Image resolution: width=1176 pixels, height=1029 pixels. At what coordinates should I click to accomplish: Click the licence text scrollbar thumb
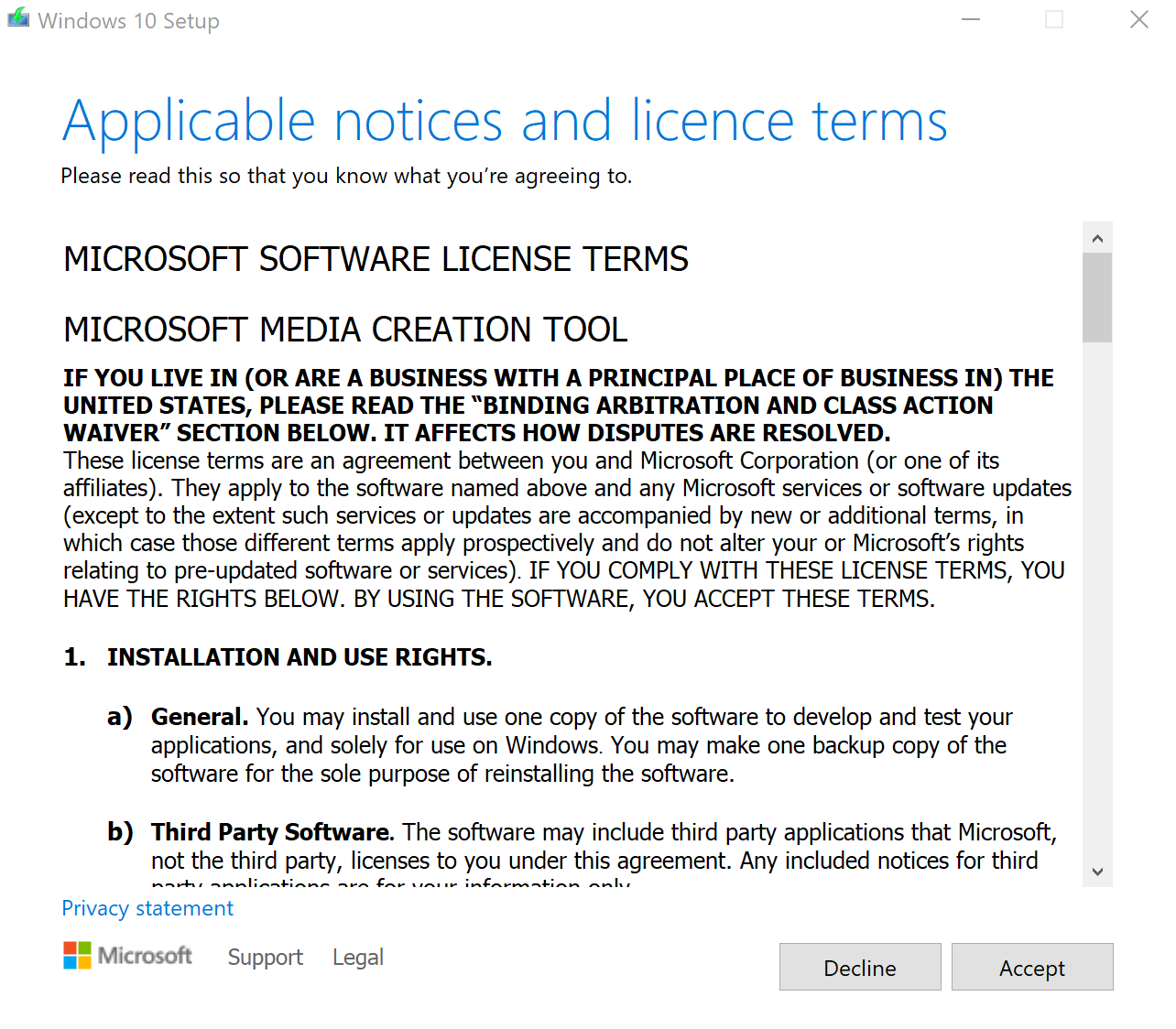[x=1097, y=298]
